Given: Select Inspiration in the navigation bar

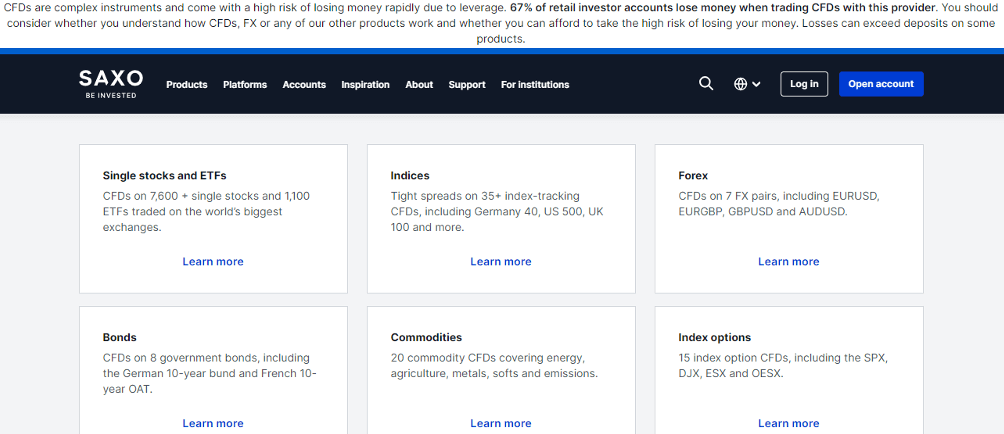Looking at the screenshot, I should tap(365, 85).
